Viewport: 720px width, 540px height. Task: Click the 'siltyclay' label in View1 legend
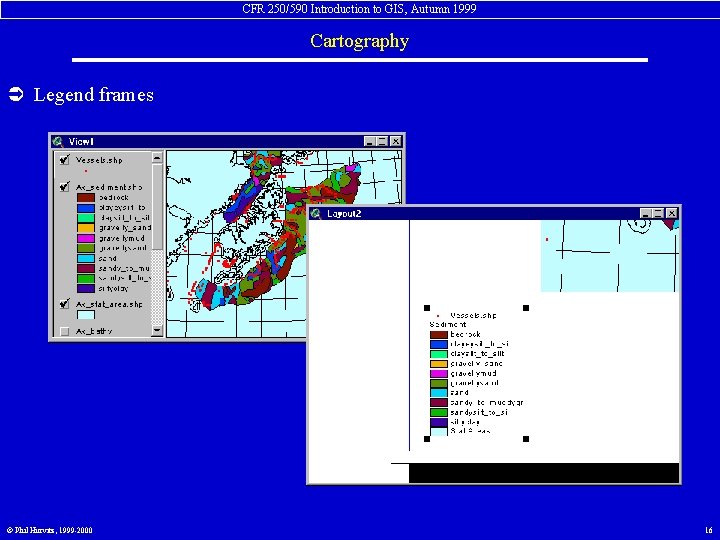113,288
